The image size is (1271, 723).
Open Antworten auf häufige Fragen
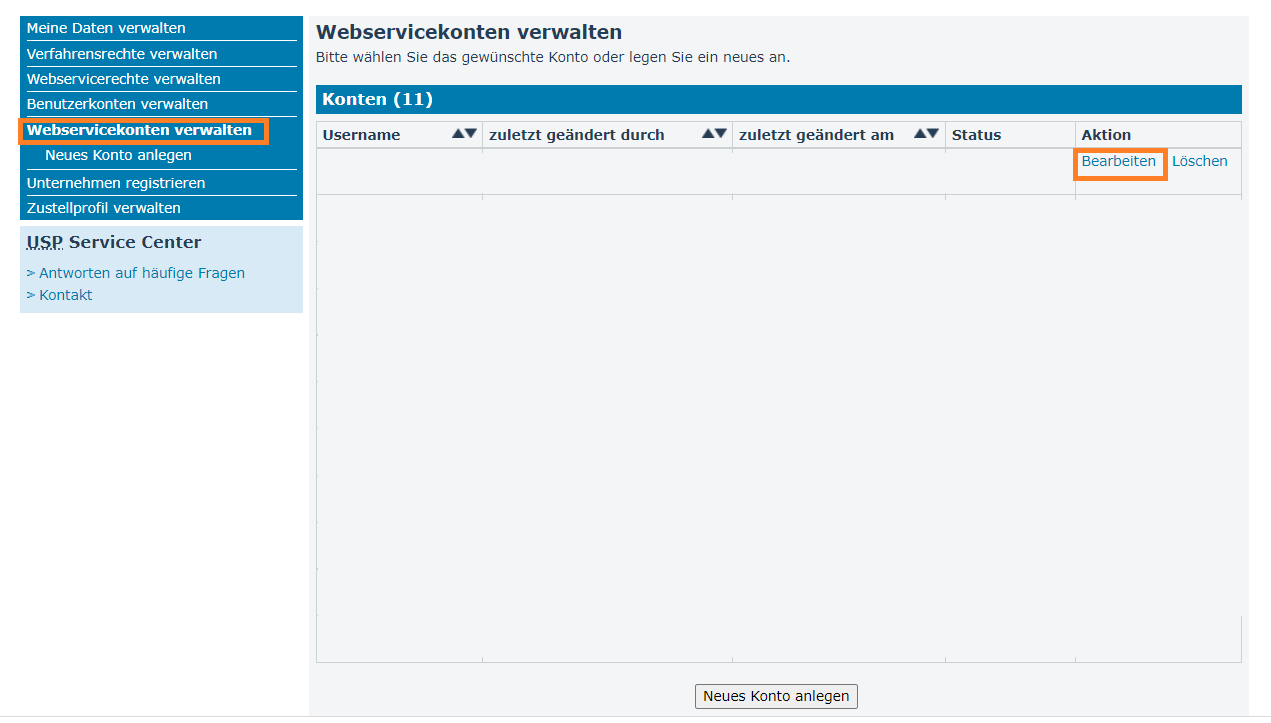point(142,272)
